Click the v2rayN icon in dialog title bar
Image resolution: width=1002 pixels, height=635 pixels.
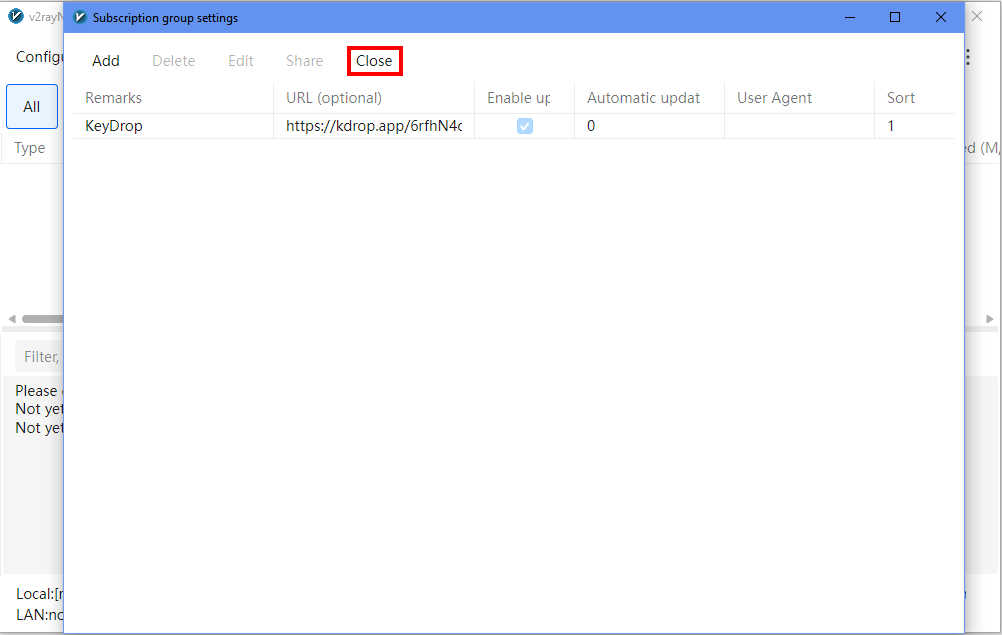click(x=80, y=17)
